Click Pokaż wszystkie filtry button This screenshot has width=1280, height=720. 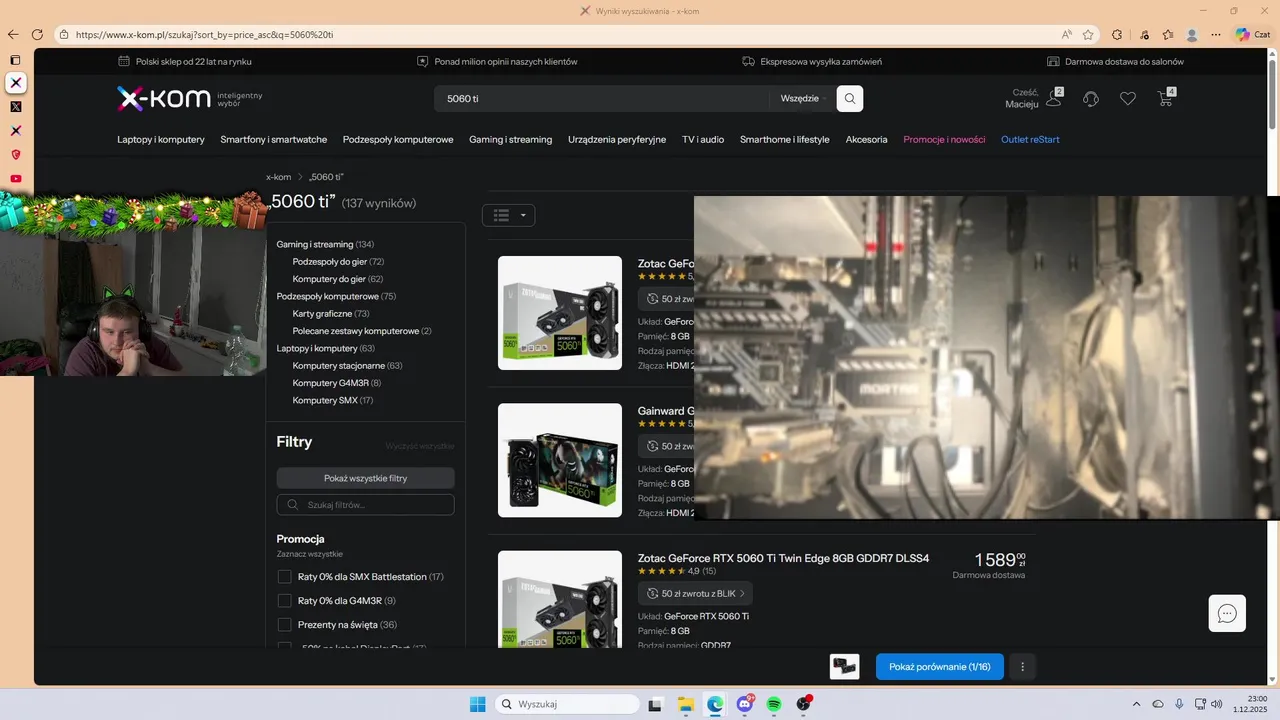tap(365, 478)
